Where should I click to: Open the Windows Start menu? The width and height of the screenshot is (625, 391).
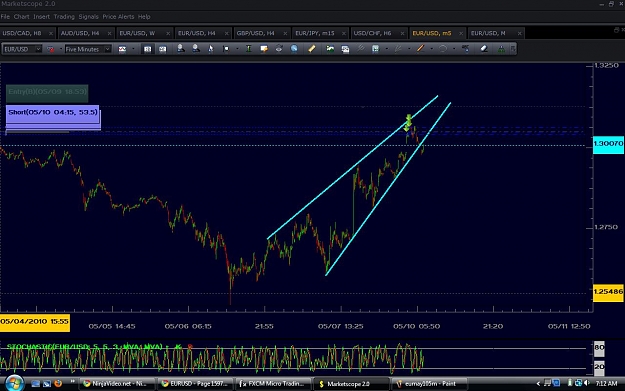14,383
